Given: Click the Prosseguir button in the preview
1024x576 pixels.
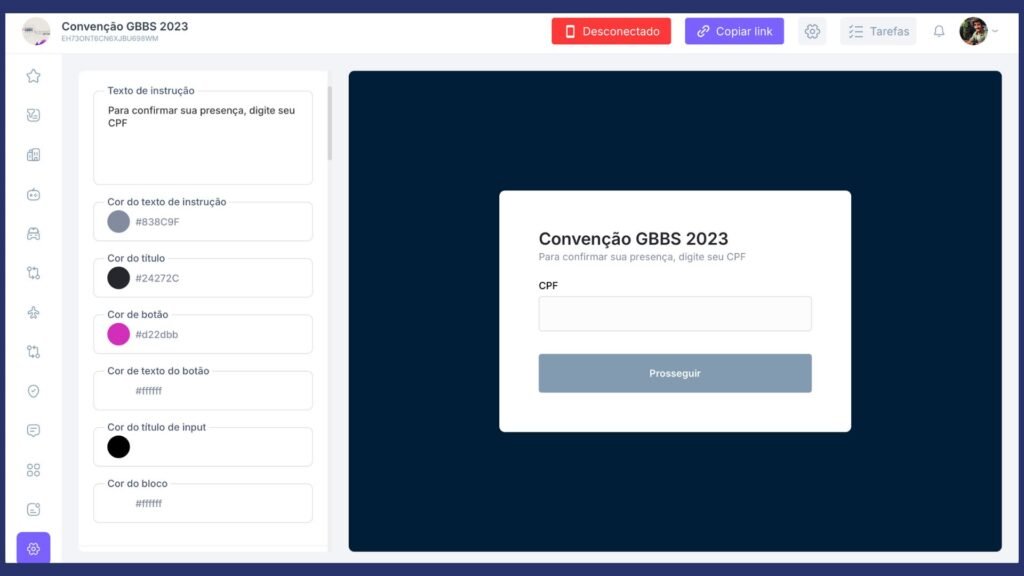Looking at the screenshot, I should [675, 373].
